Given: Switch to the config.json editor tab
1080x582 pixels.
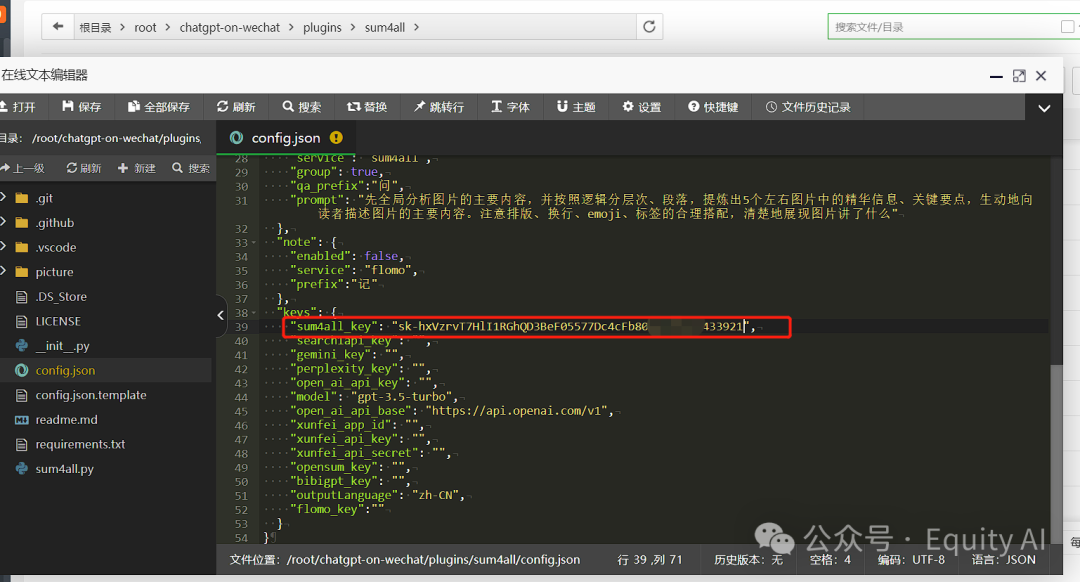Looking at the screenshot, I should pos(285,138).
